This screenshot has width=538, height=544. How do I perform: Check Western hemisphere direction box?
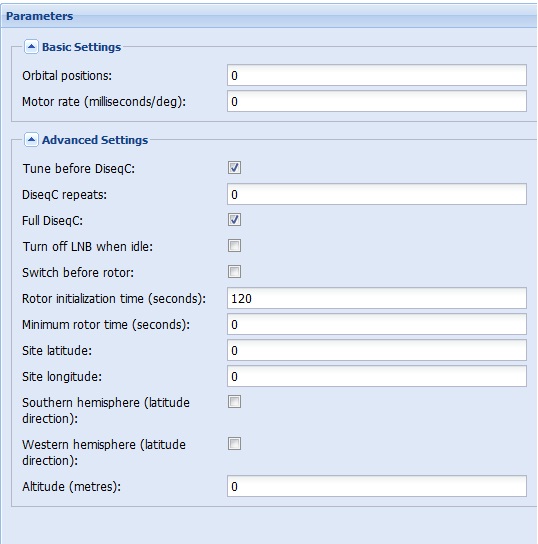(x=234, y=443)
